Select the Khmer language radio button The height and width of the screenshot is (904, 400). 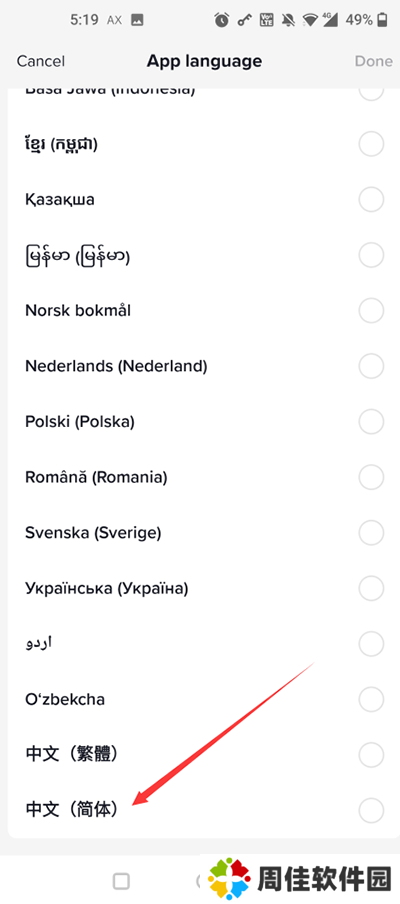[371, 144]
